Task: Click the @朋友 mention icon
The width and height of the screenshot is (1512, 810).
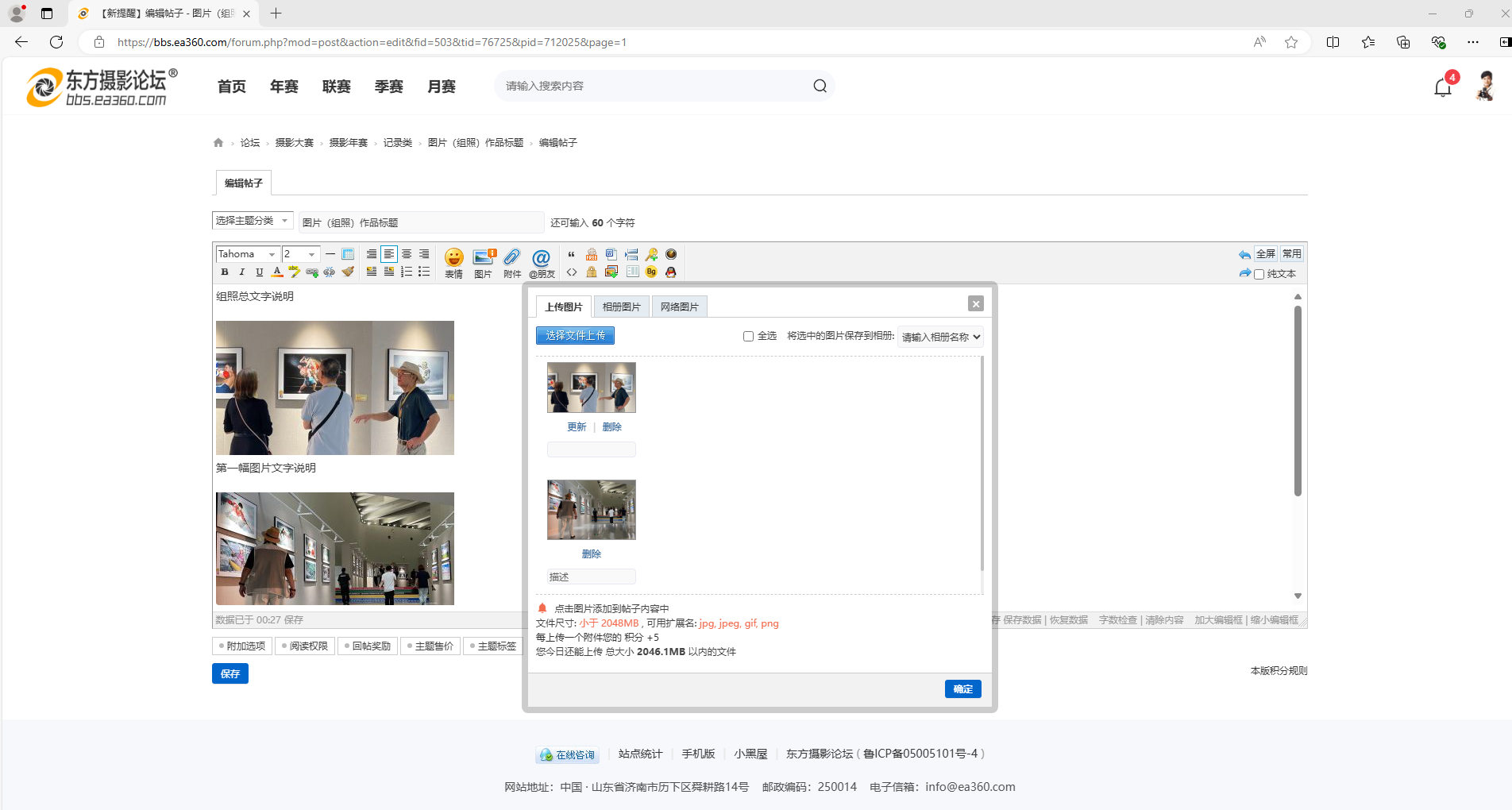Action: pos(541,257)
